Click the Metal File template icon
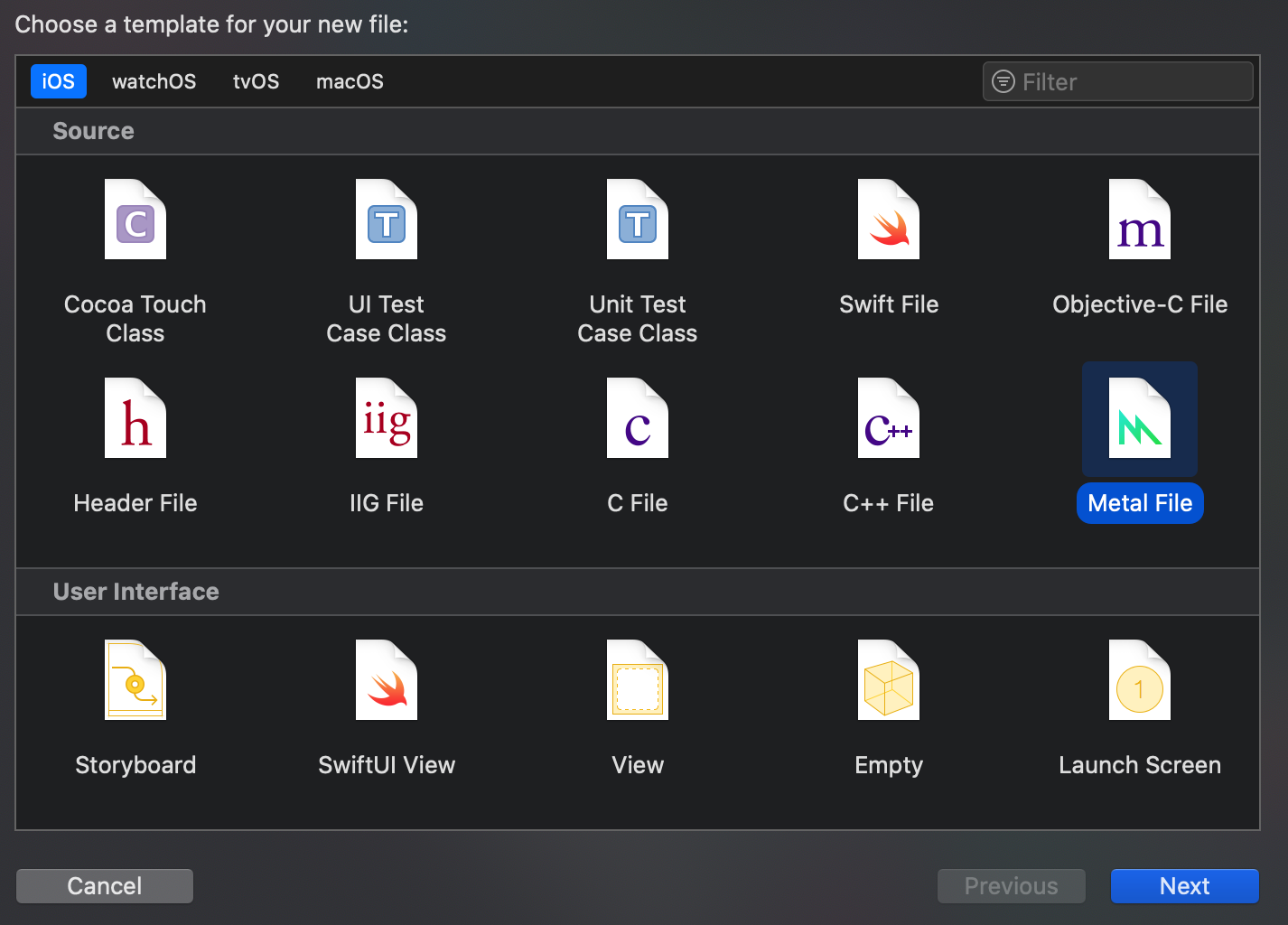The image size is (1288, 925). [1140, 418]
